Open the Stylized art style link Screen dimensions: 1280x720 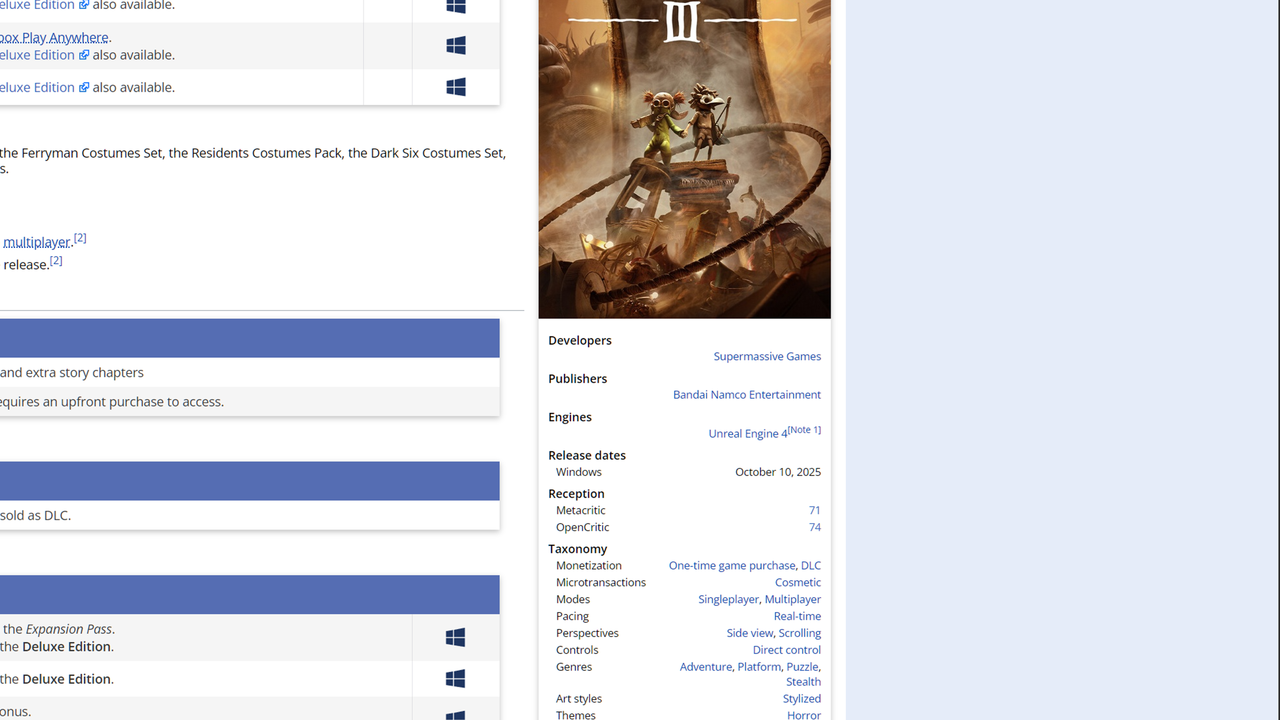point(802,699)
